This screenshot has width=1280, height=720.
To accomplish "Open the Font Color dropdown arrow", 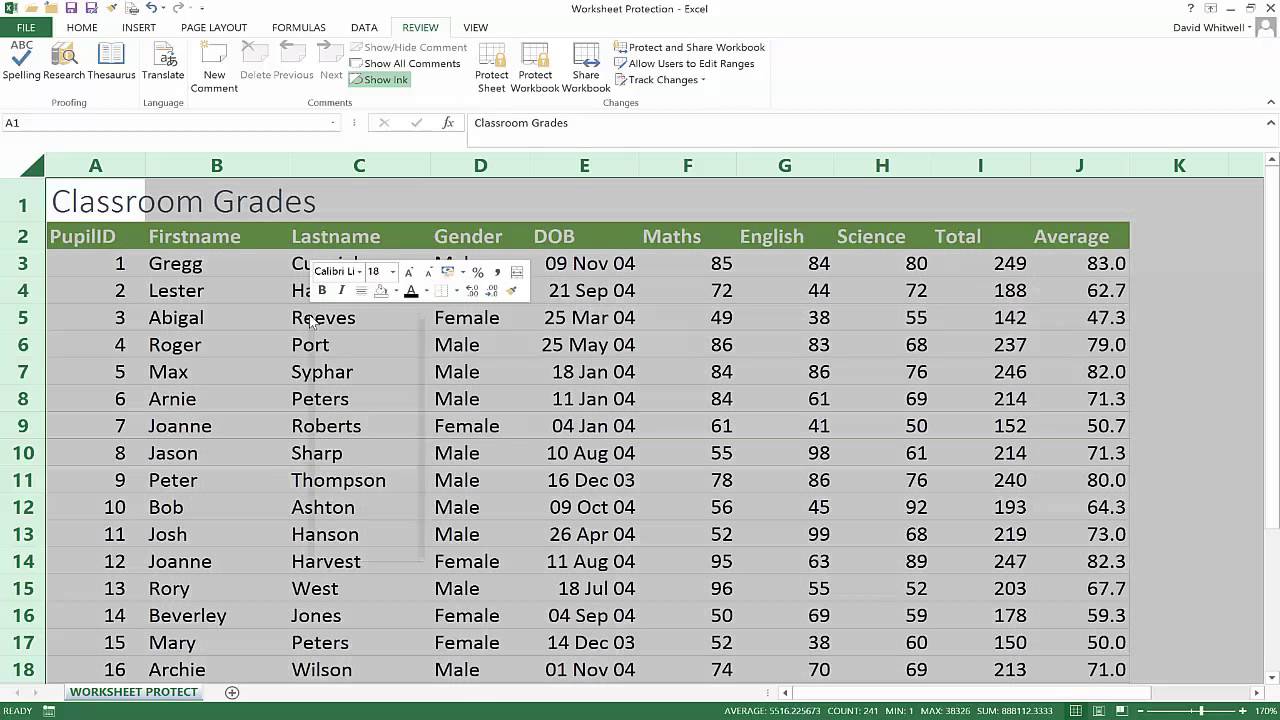I will click(x=426, y=291).
